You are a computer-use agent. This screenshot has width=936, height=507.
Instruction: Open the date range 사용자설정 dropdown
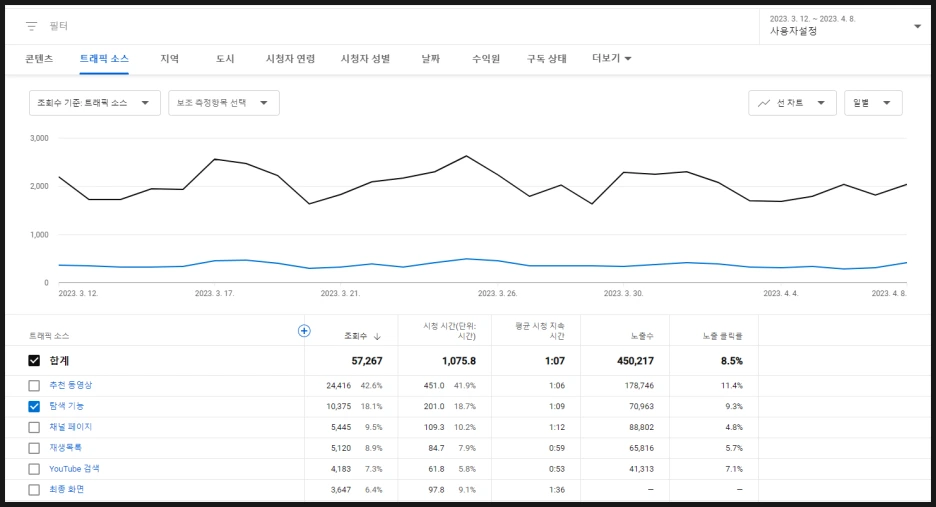tap(845, 26)
